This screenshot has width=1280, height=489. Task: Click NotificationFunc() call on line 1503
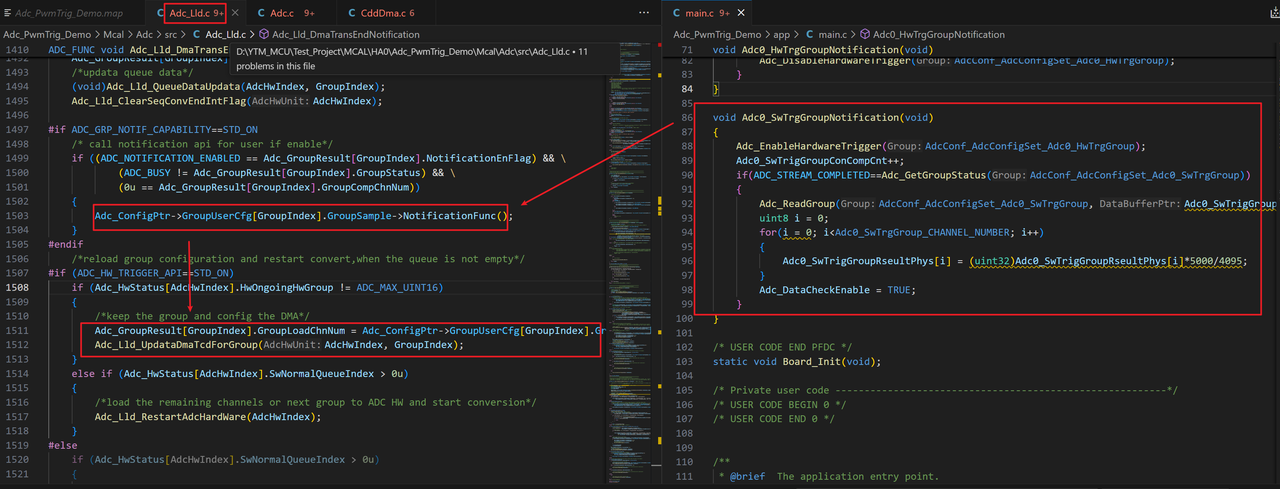coord(457,215)
